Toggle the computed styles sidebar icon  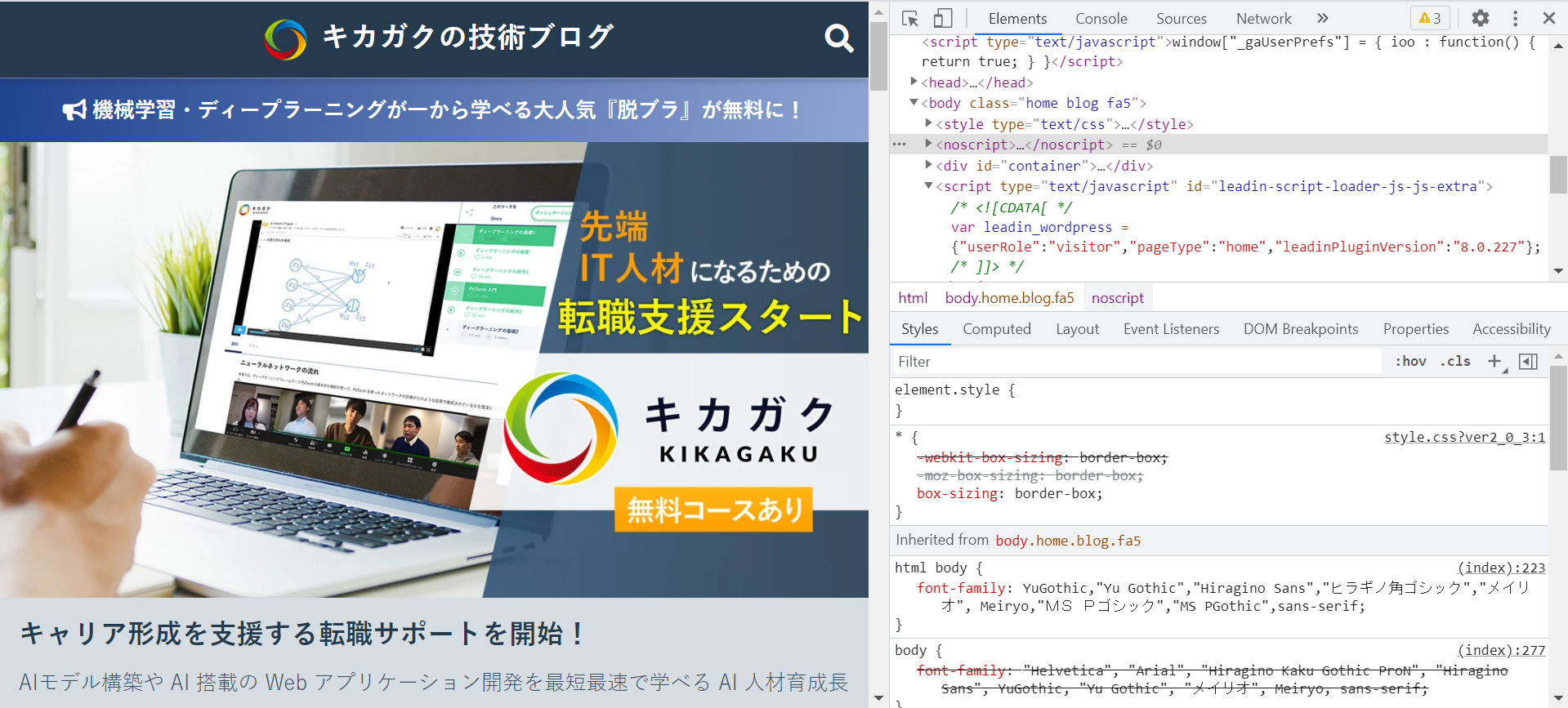pos(1528,361)
